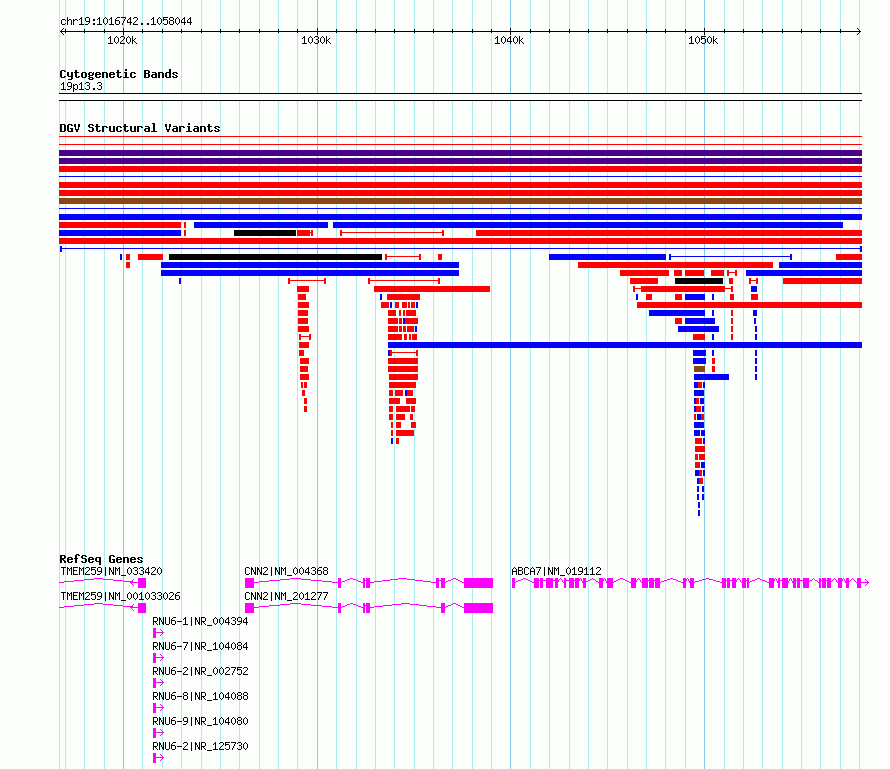The width and height of the screenshot is (890, 769).
Task: Open the RefSeq Genes track title
Action: tap(101, 559)
